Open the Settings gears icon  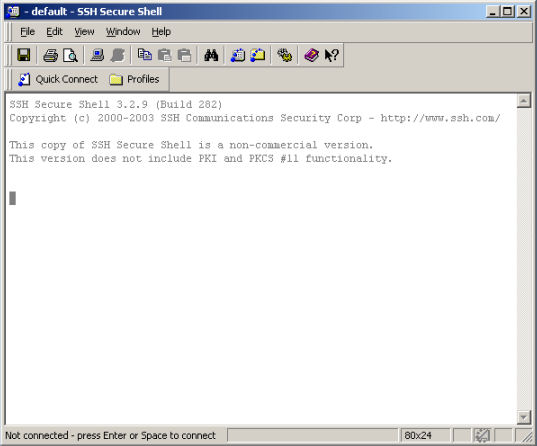285,55
